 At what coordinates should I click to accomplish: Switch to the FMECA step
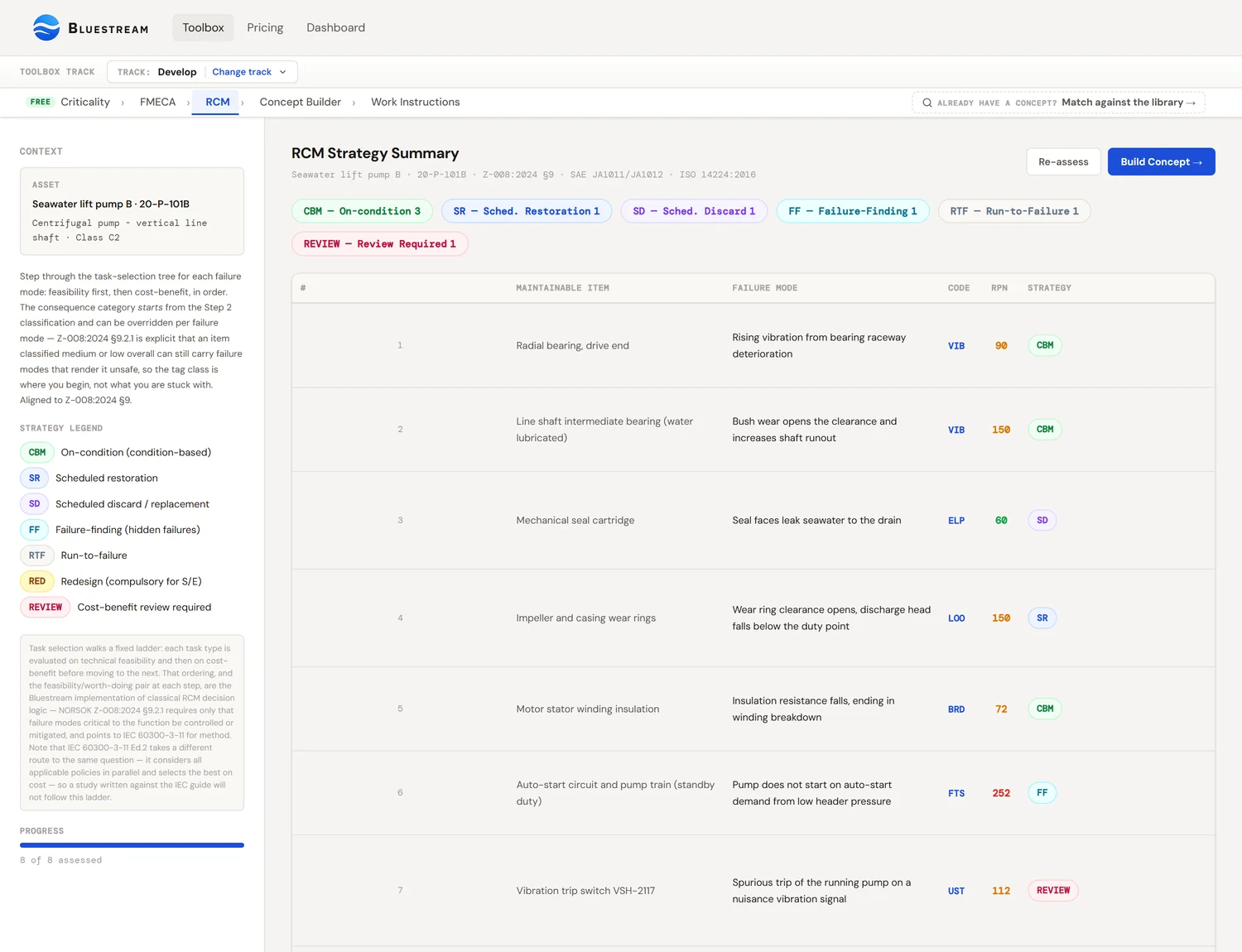click(157, 102)
